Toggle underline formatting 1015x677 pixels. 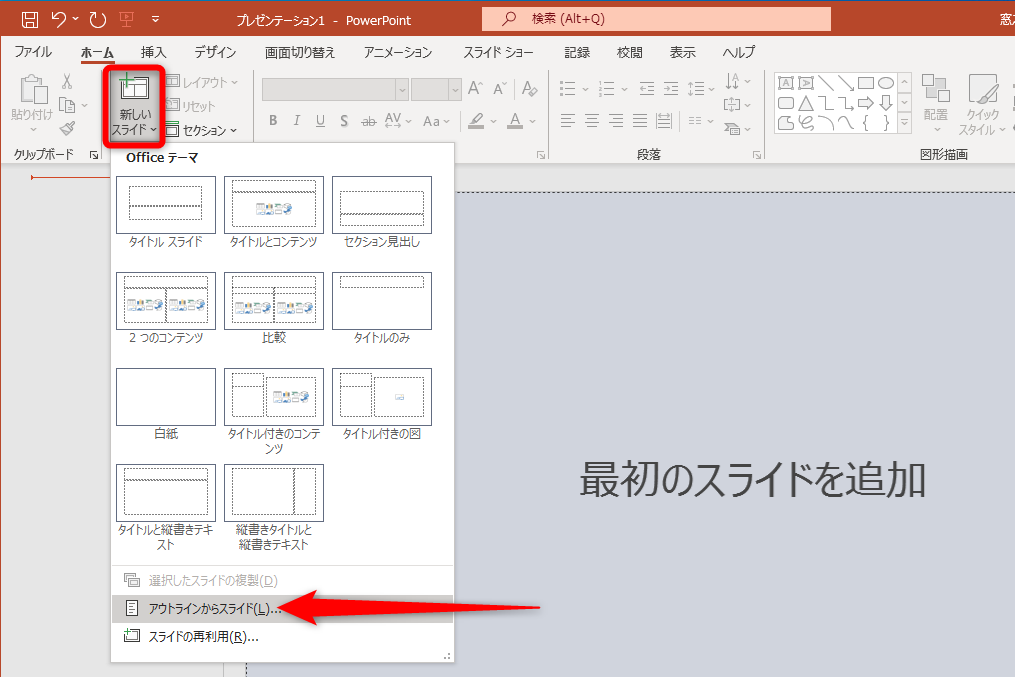(x=319, y=121)
